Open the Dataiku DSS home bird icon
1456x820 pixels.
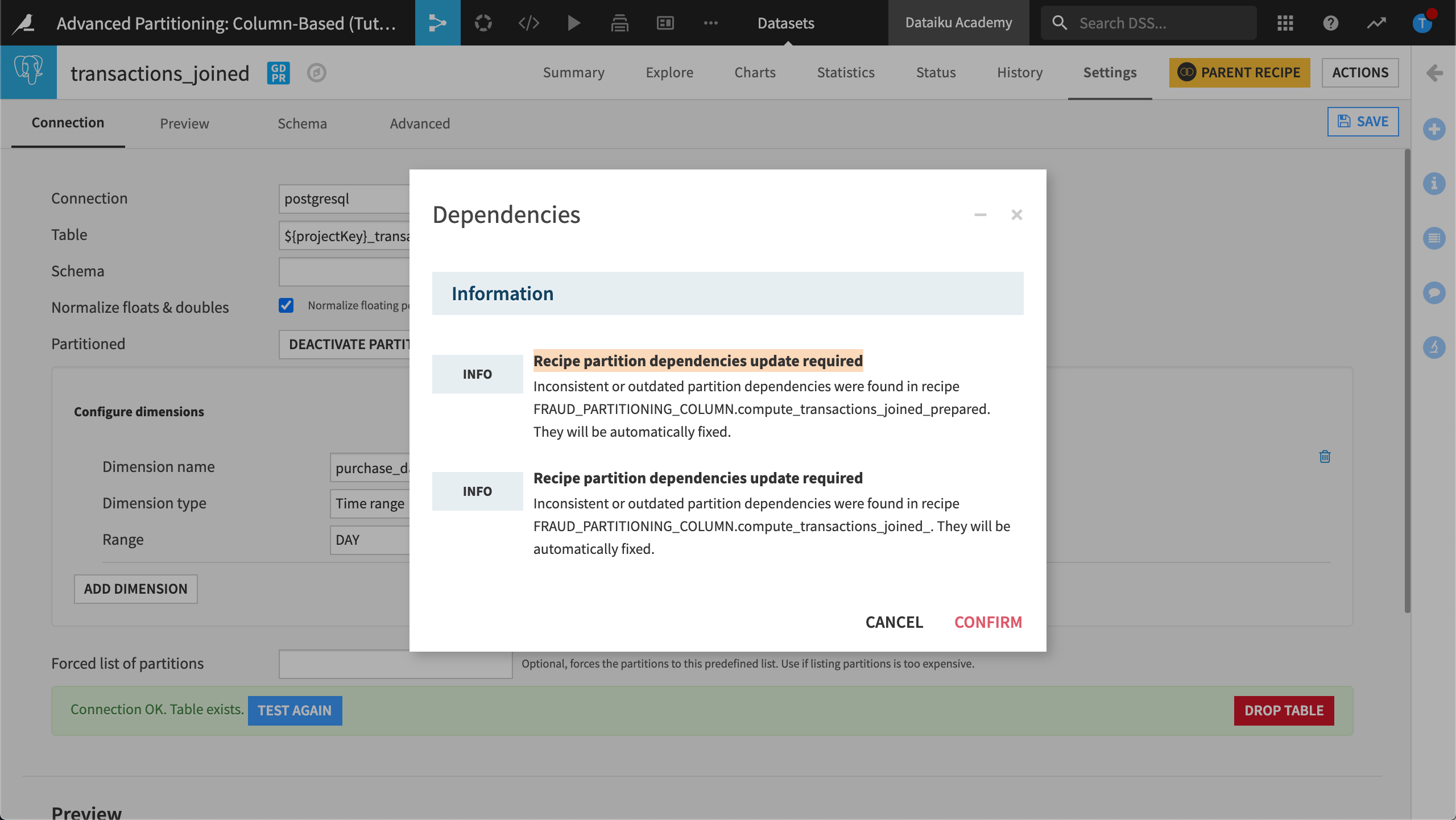tap(23, 23)
